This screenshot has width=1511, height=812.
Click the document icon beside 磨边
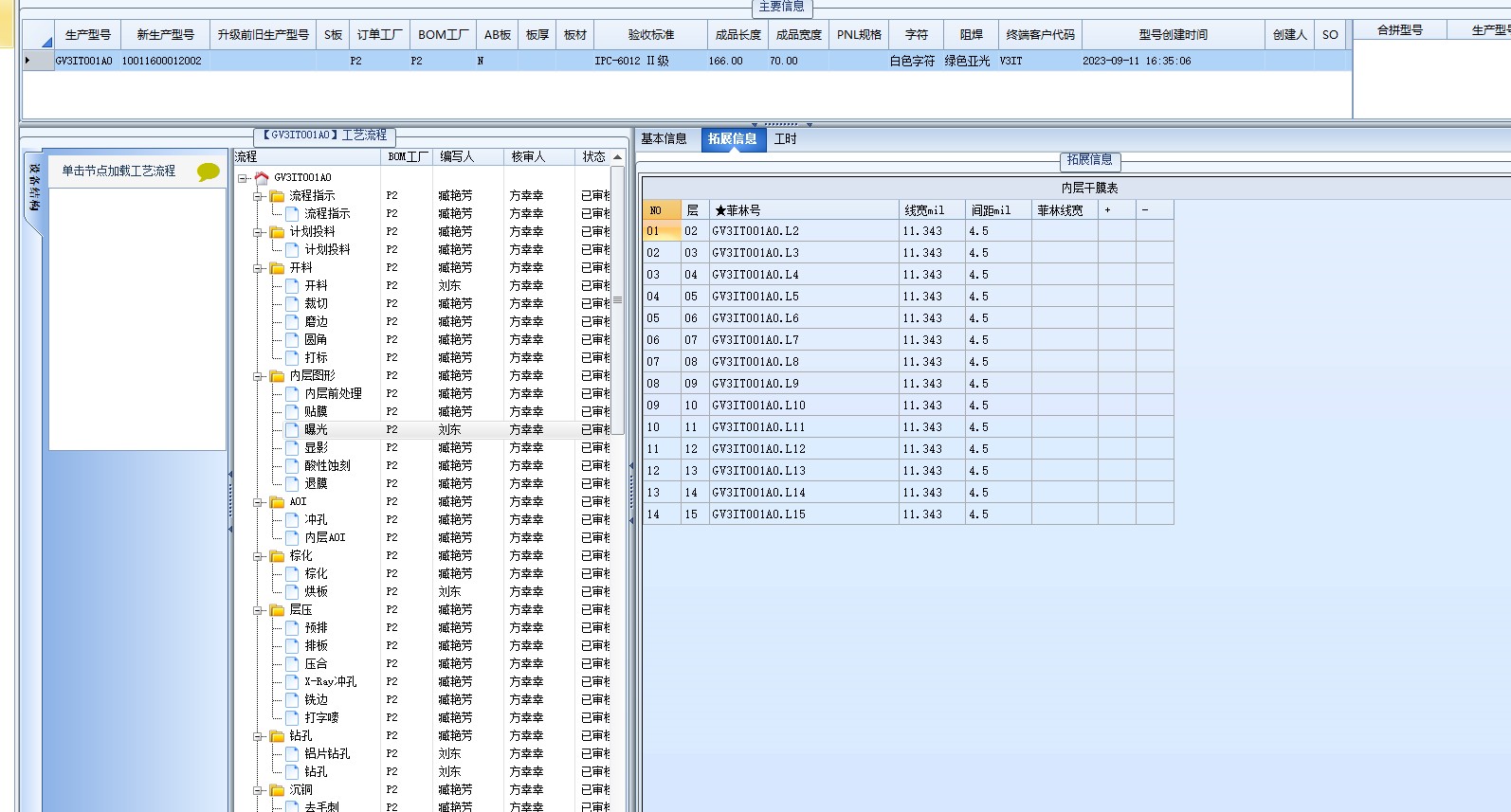(x=293, y=321)
